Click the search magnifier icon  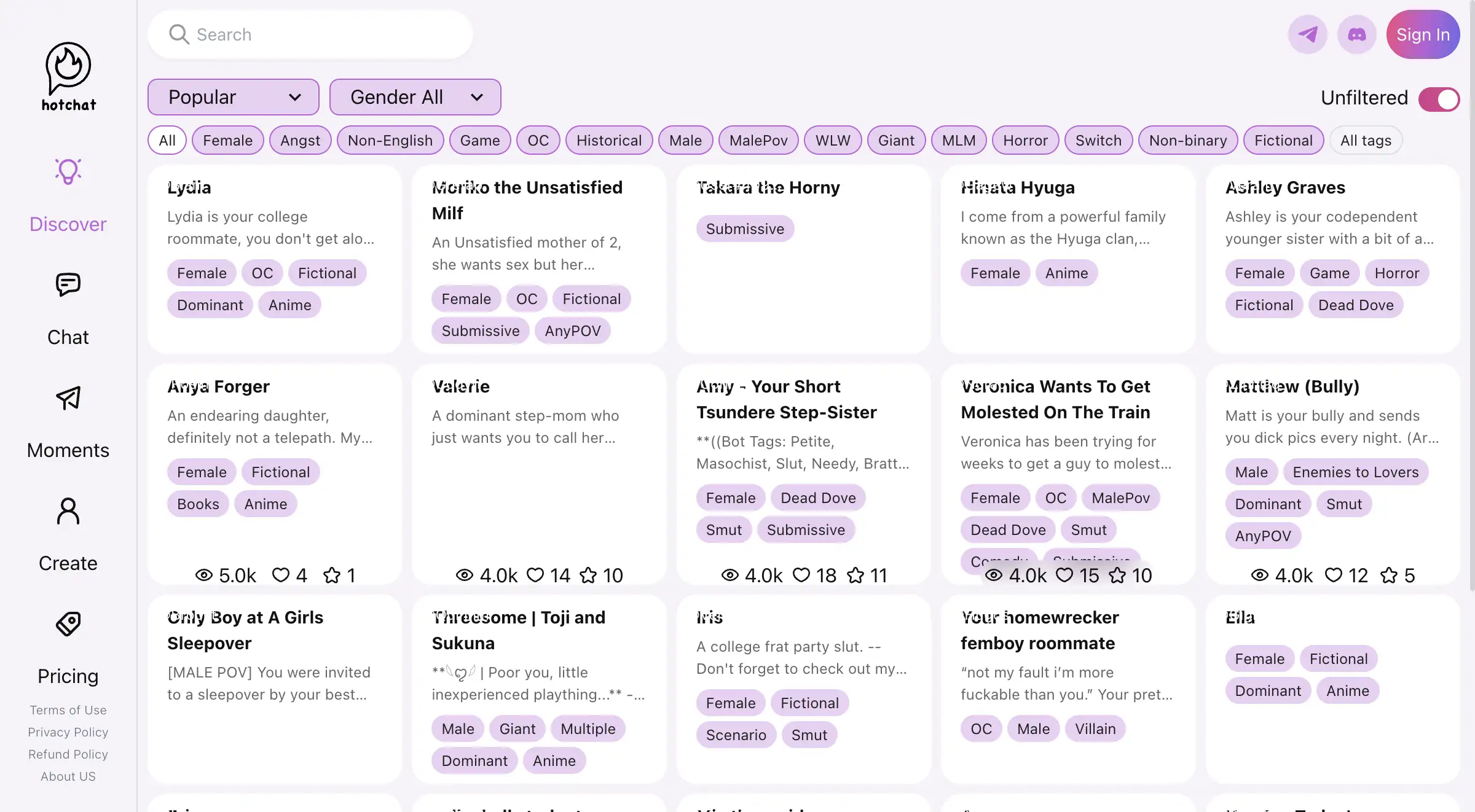[179, 34]
